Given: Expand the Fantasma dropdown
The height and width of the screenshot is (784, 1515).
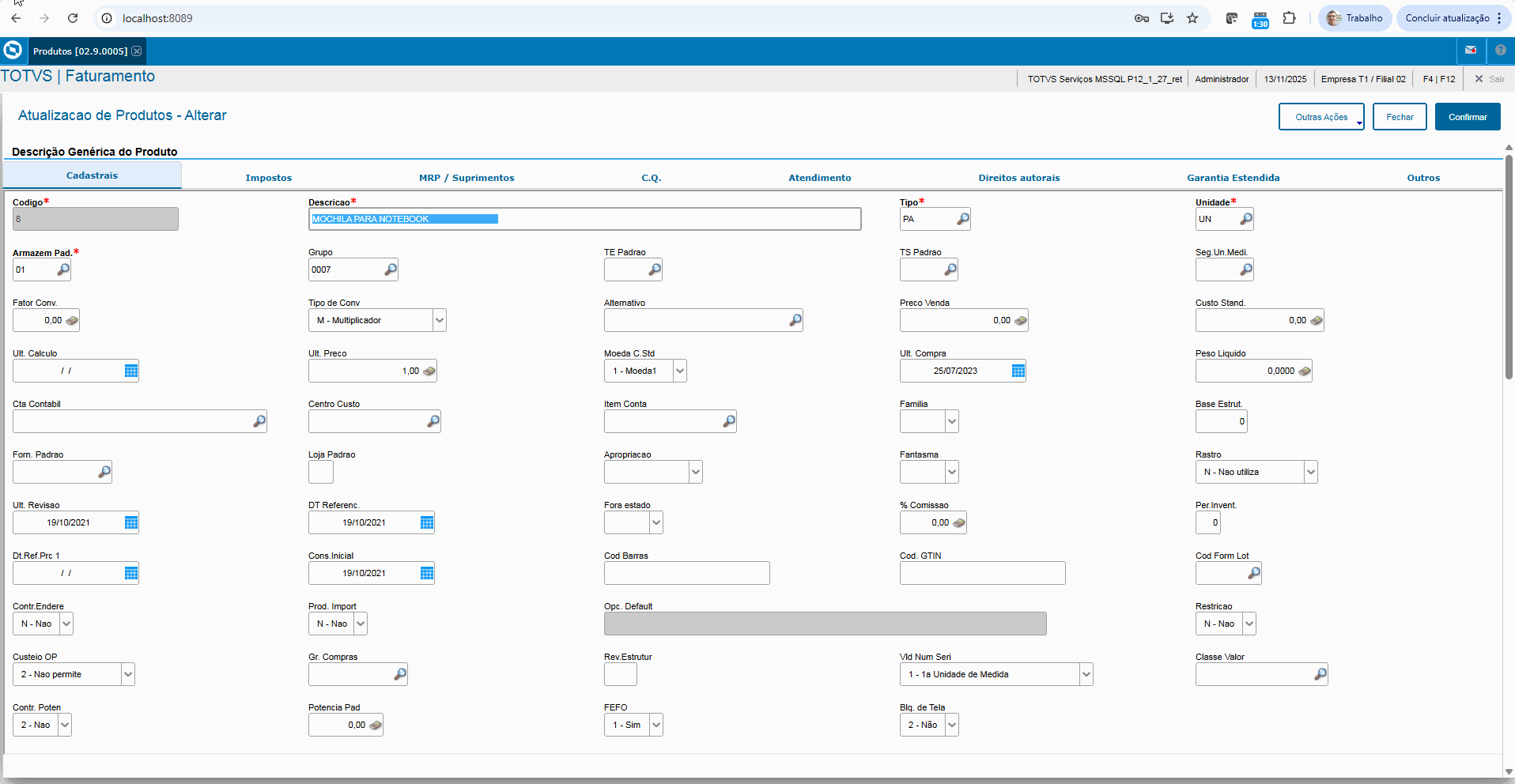Looking at the screenshot, I should [x=952, y=472].
